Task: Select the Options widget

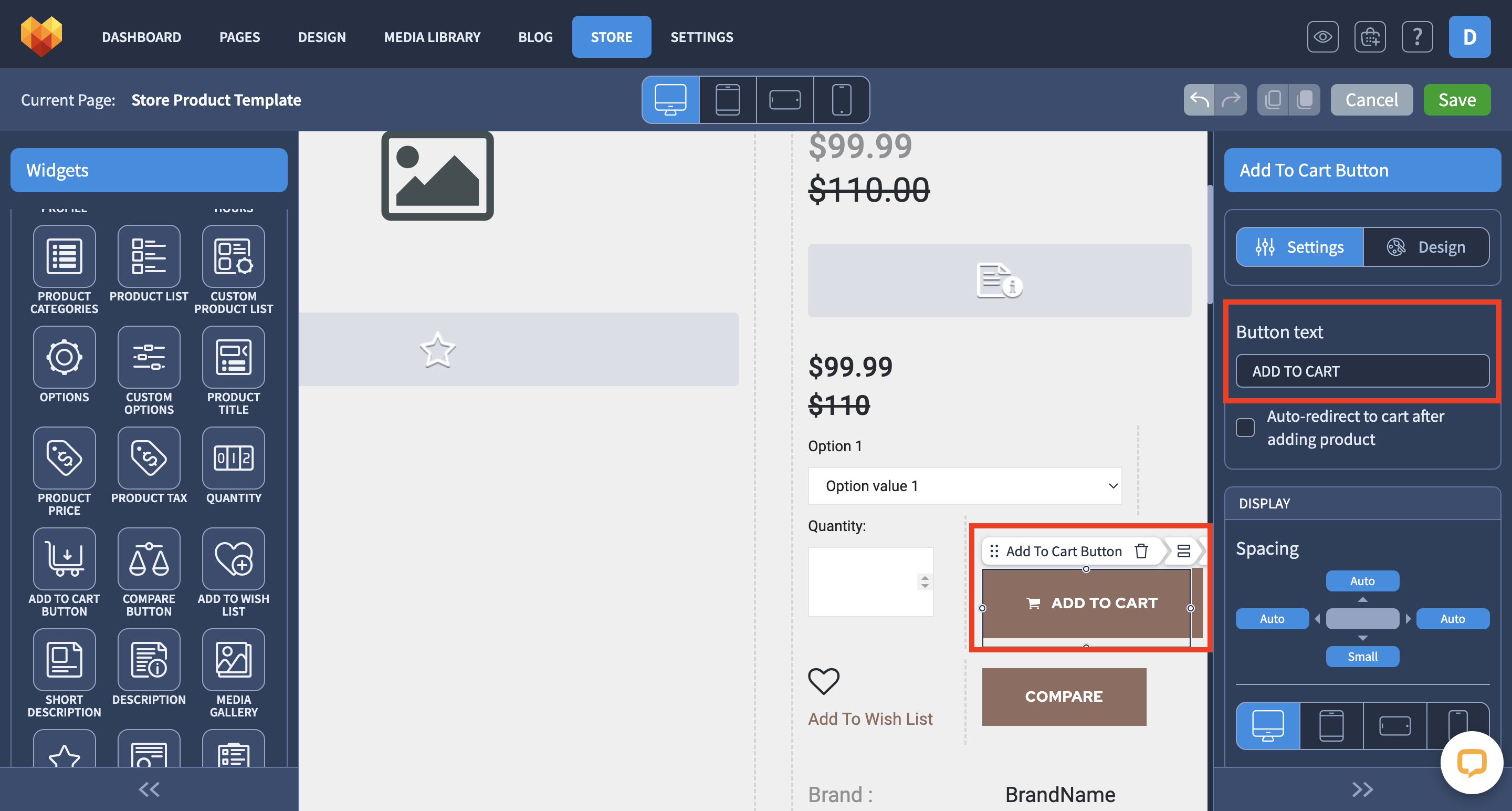Action: (64, 357)
